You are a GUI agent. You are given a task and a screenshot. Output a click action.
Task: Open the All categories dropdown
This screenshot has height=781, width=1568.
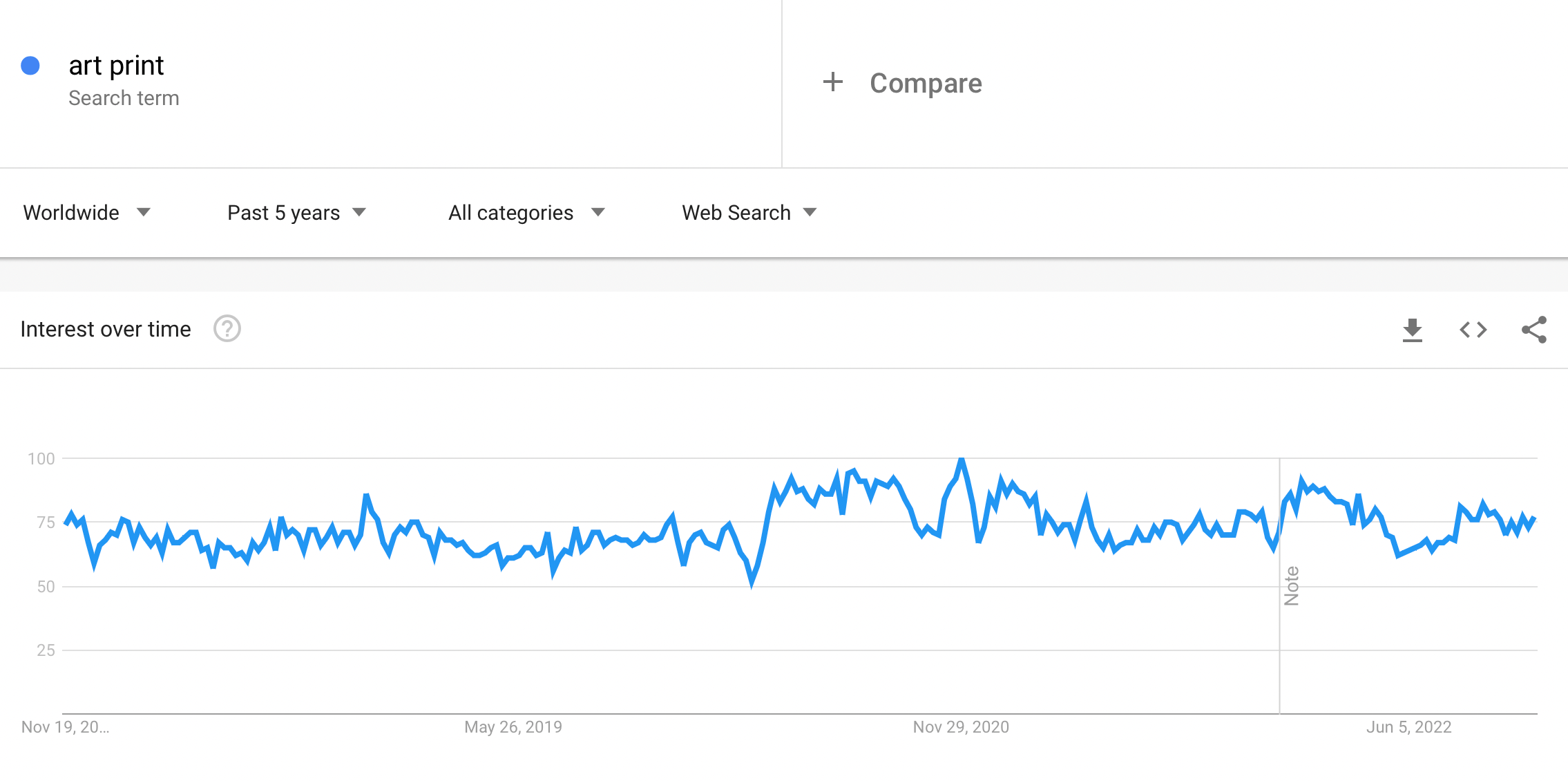(x=526, y=212)
